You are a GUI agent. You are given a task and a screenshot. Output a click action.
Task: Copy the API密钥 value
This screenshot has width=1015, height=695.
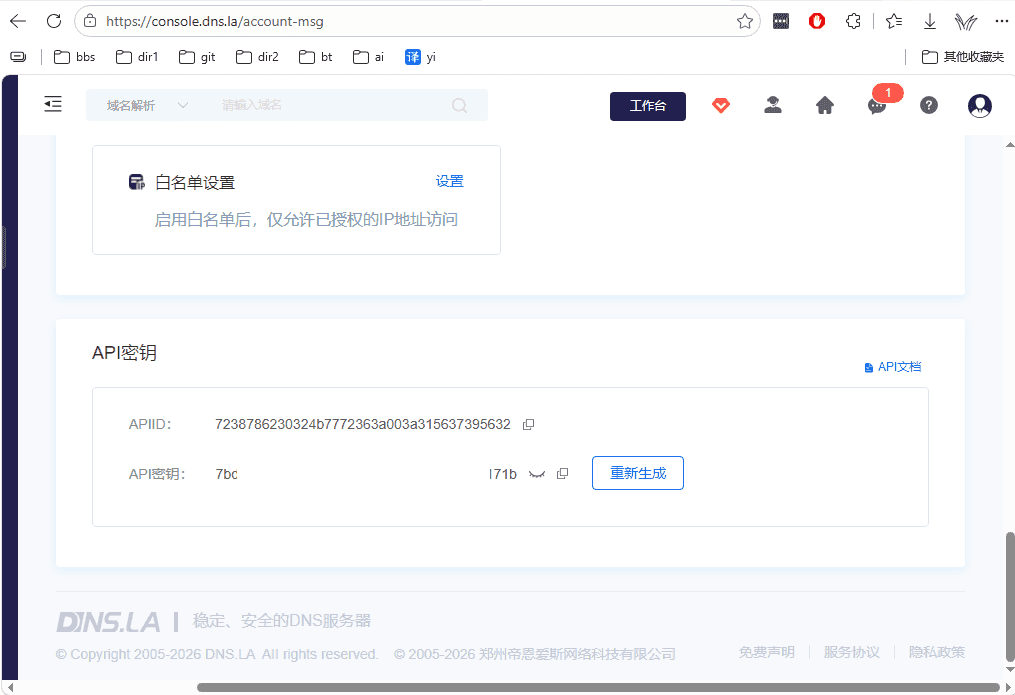[563, 474]
